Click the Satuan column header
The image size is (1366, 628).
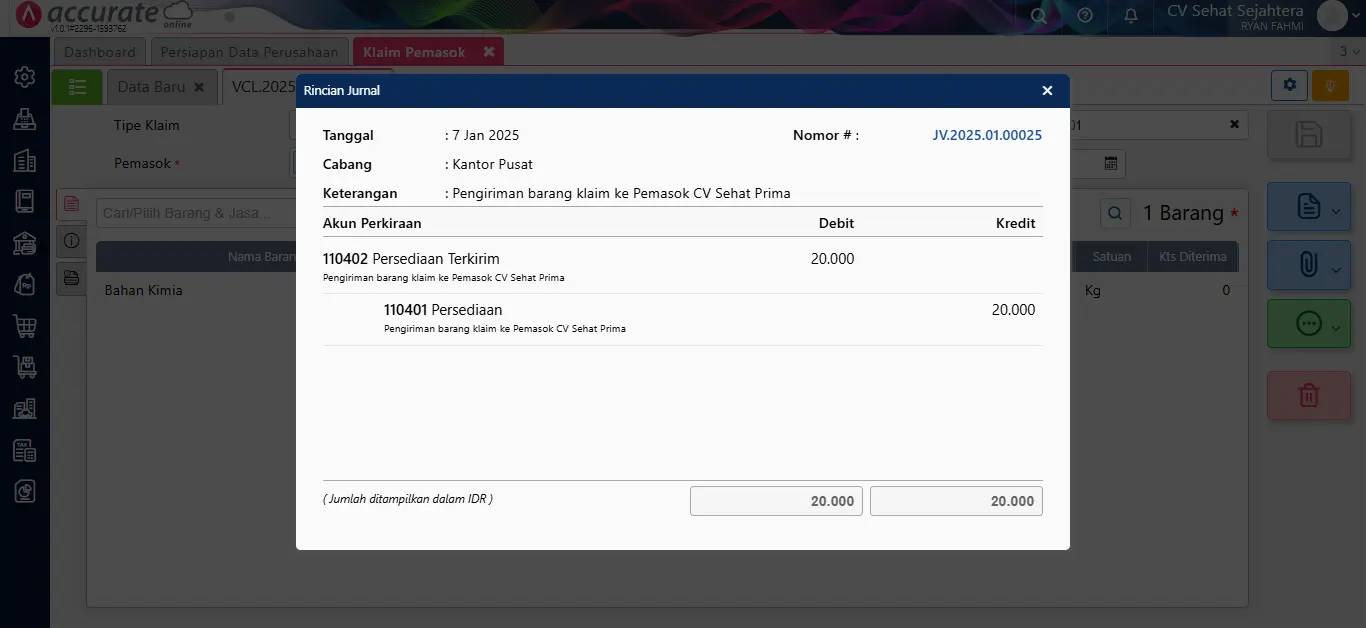pos(1111,256)
